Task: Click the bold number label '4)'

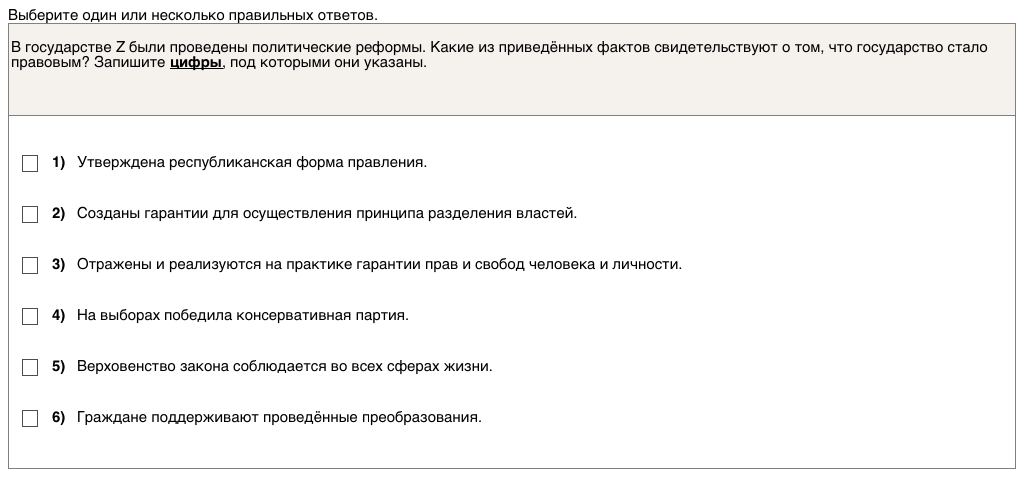Action: coord(58,315)
